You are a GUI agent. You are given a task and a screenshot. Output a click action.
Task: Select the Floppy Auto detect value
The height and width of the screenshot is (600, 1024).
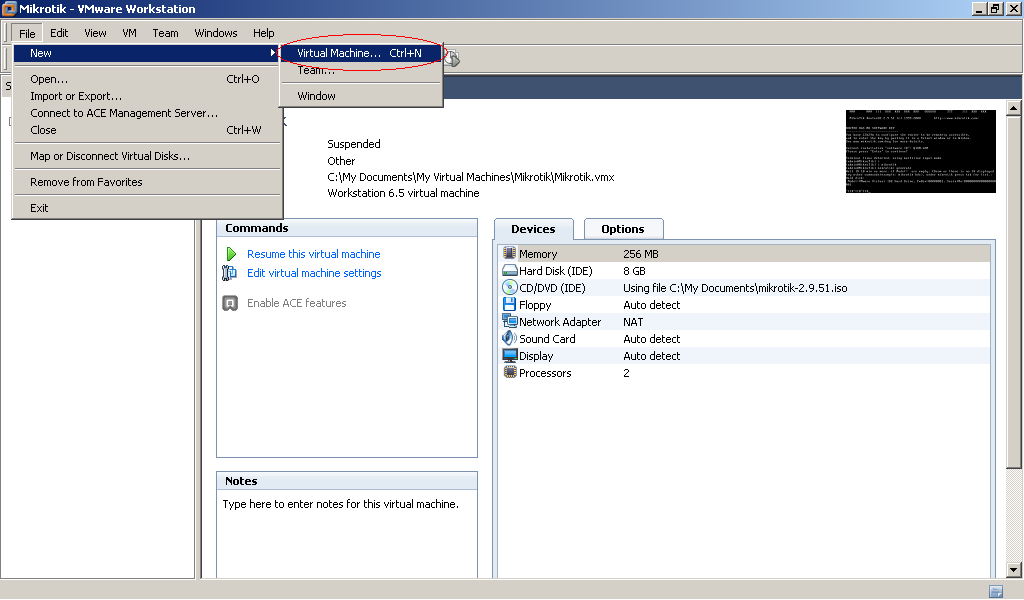pyautogui.click(x=652, y=305)
